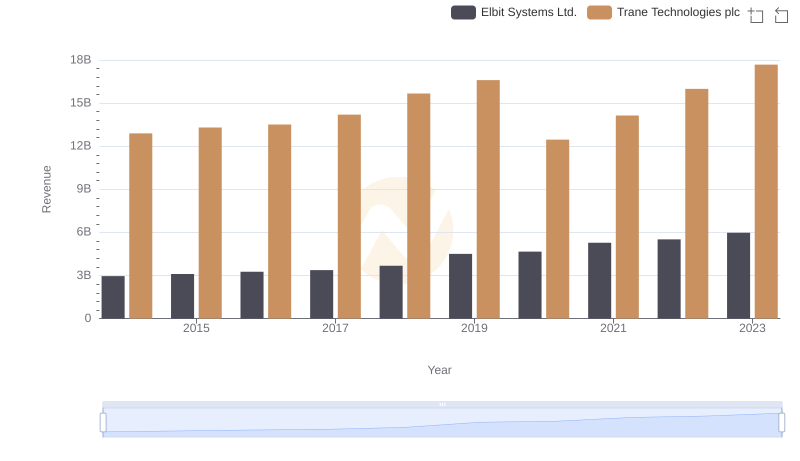The image size is (800, 461).
Task: Click Trane Technologies bar for 2018
Action: tap(419, 206)
